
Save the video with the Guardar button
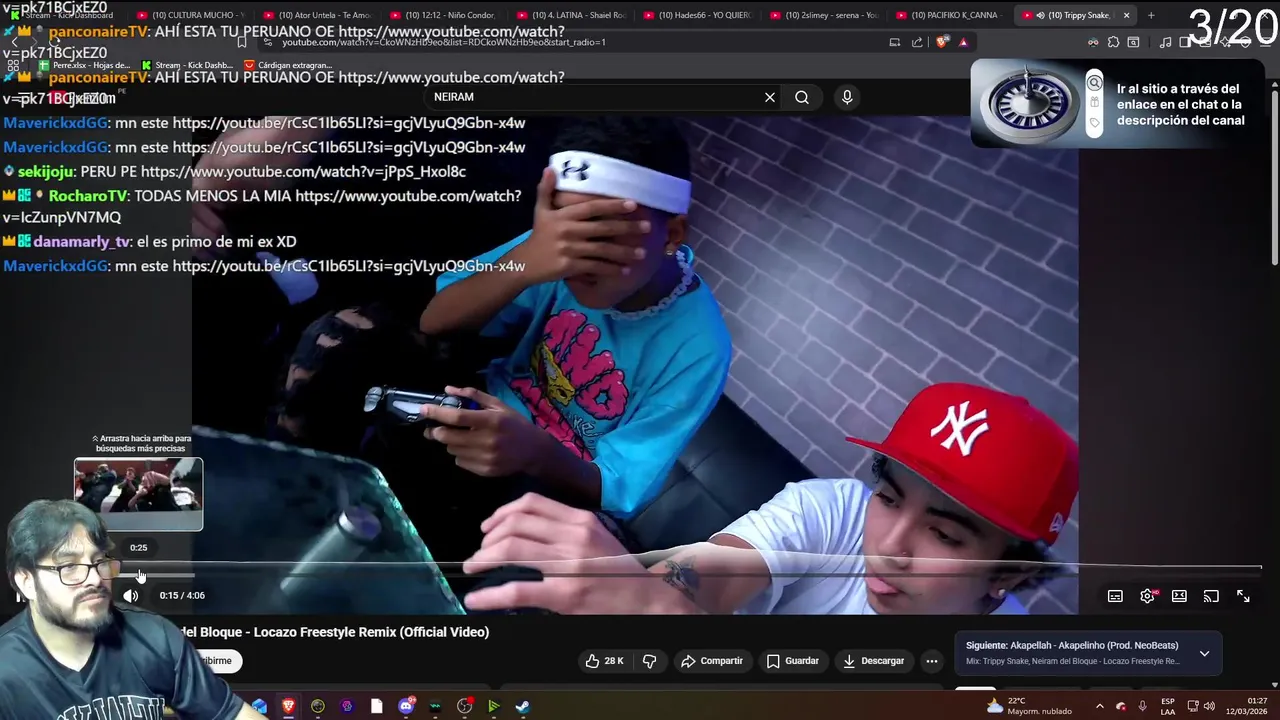point(792,661)
